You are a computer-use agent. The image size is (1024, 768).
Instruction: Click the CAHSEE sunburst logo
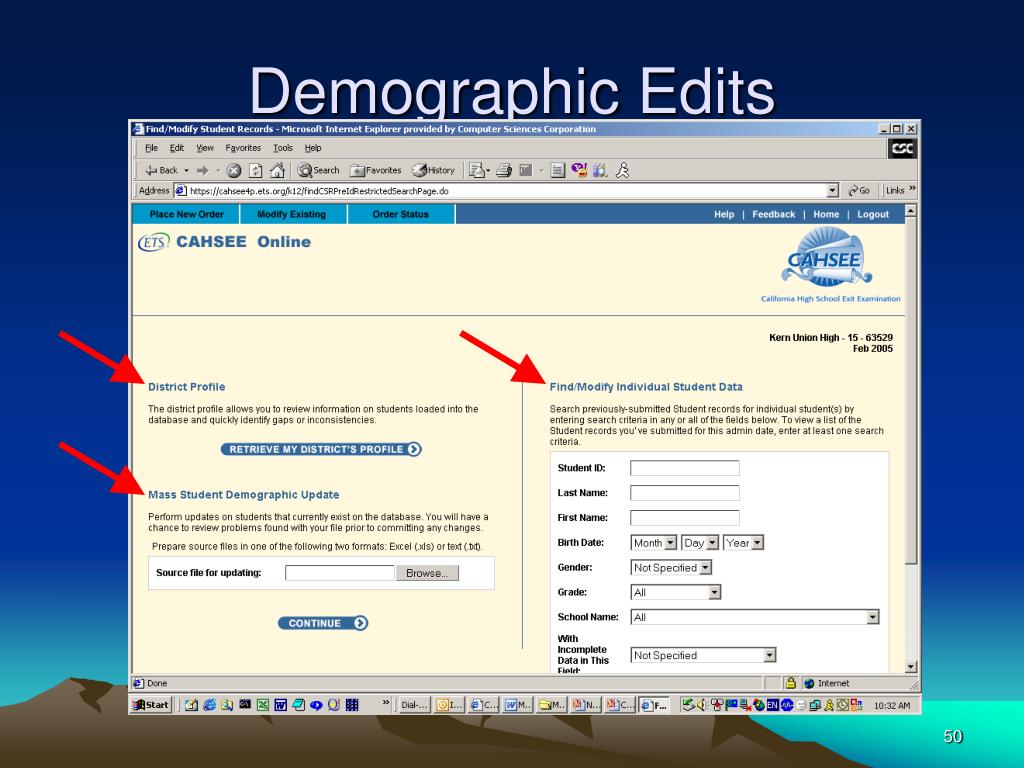[x=827, y=257]
